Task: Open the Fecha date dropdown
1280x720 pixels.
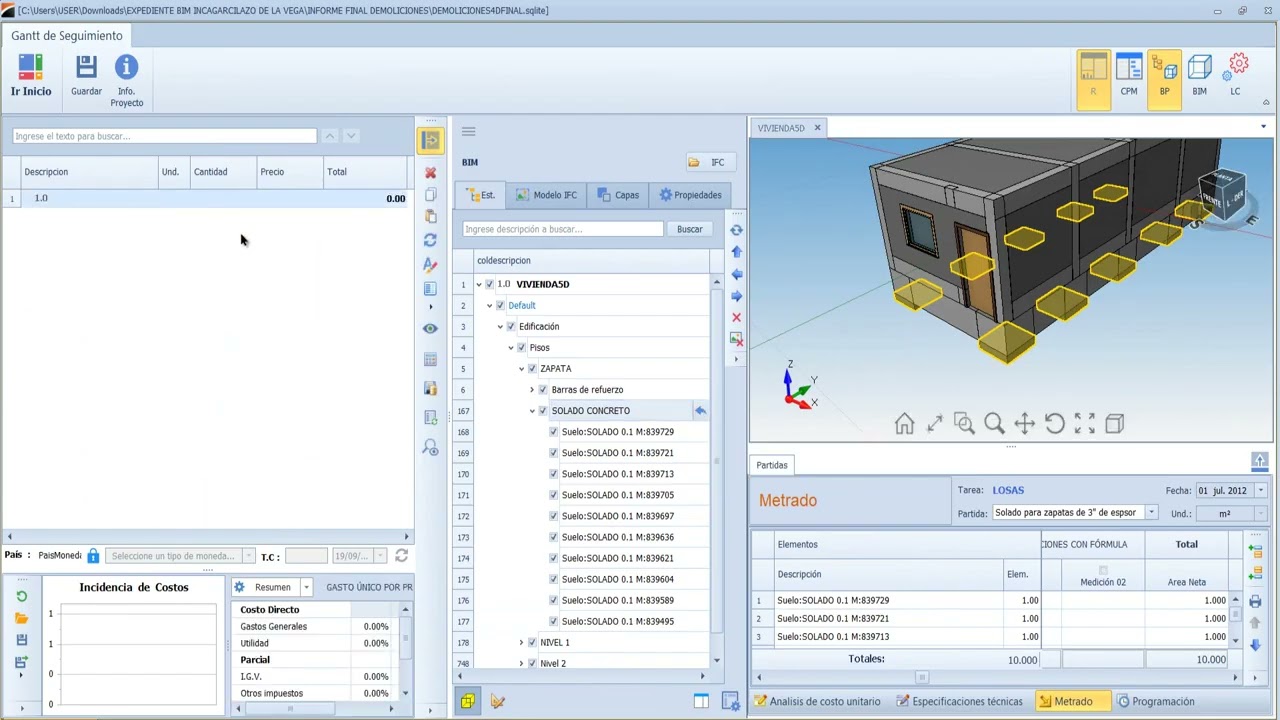Action: coord(1260,491)
